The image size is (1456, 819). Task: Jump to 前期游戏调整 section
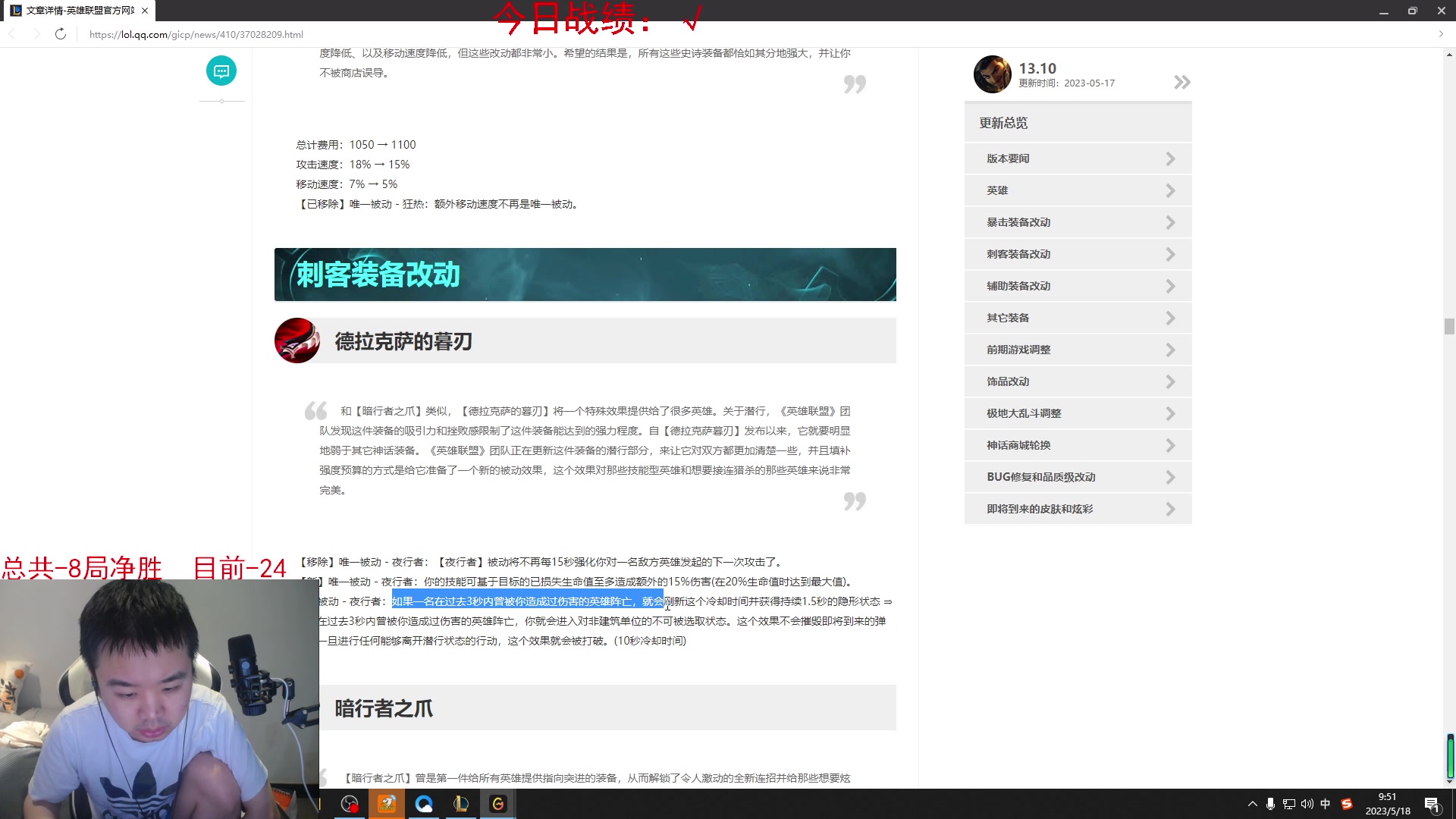(x=1078, y=350)
